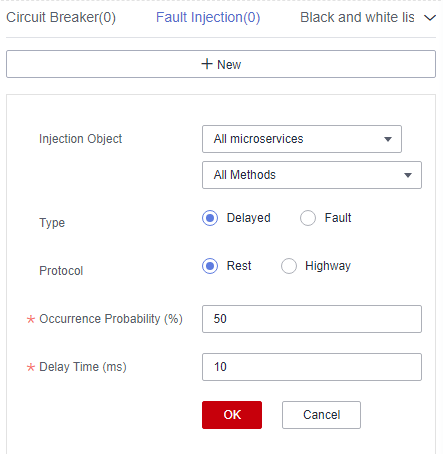Switch to the Circuit Breaker(0) tab
The image size is (443, 454).
point(61,17)
